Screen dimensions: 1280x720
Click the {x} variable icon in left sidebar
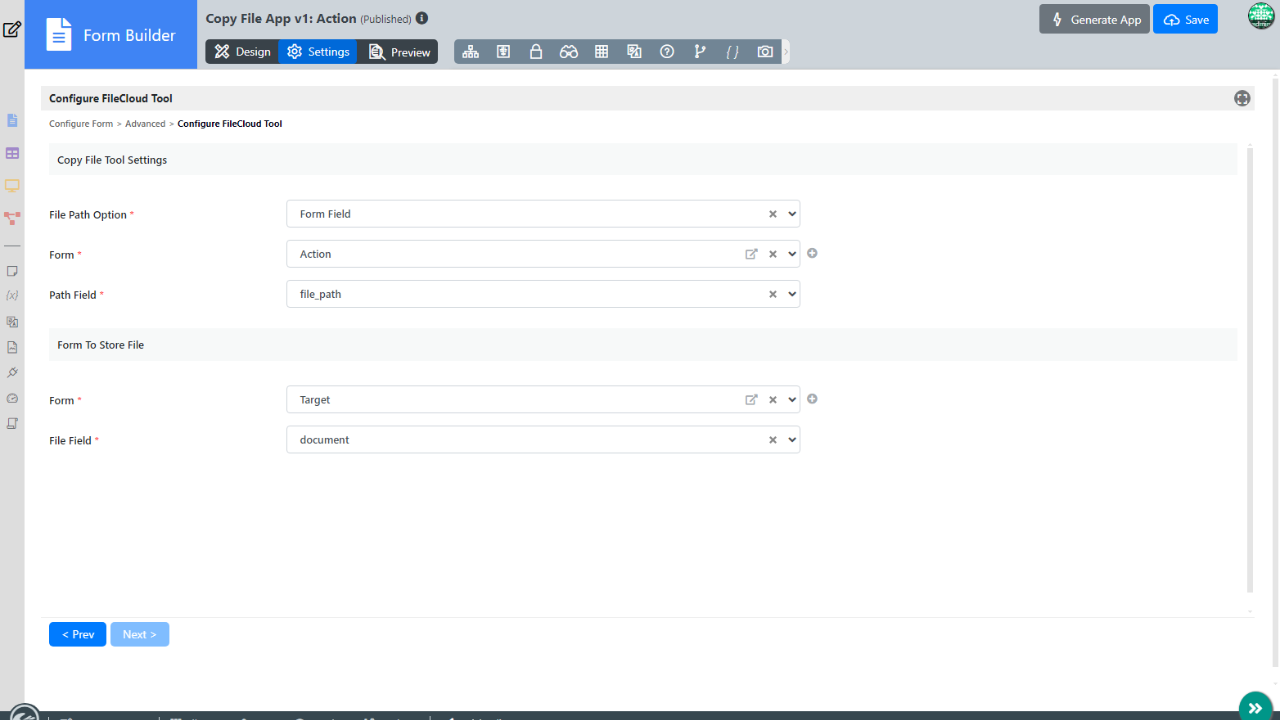(x=12, y=295)
